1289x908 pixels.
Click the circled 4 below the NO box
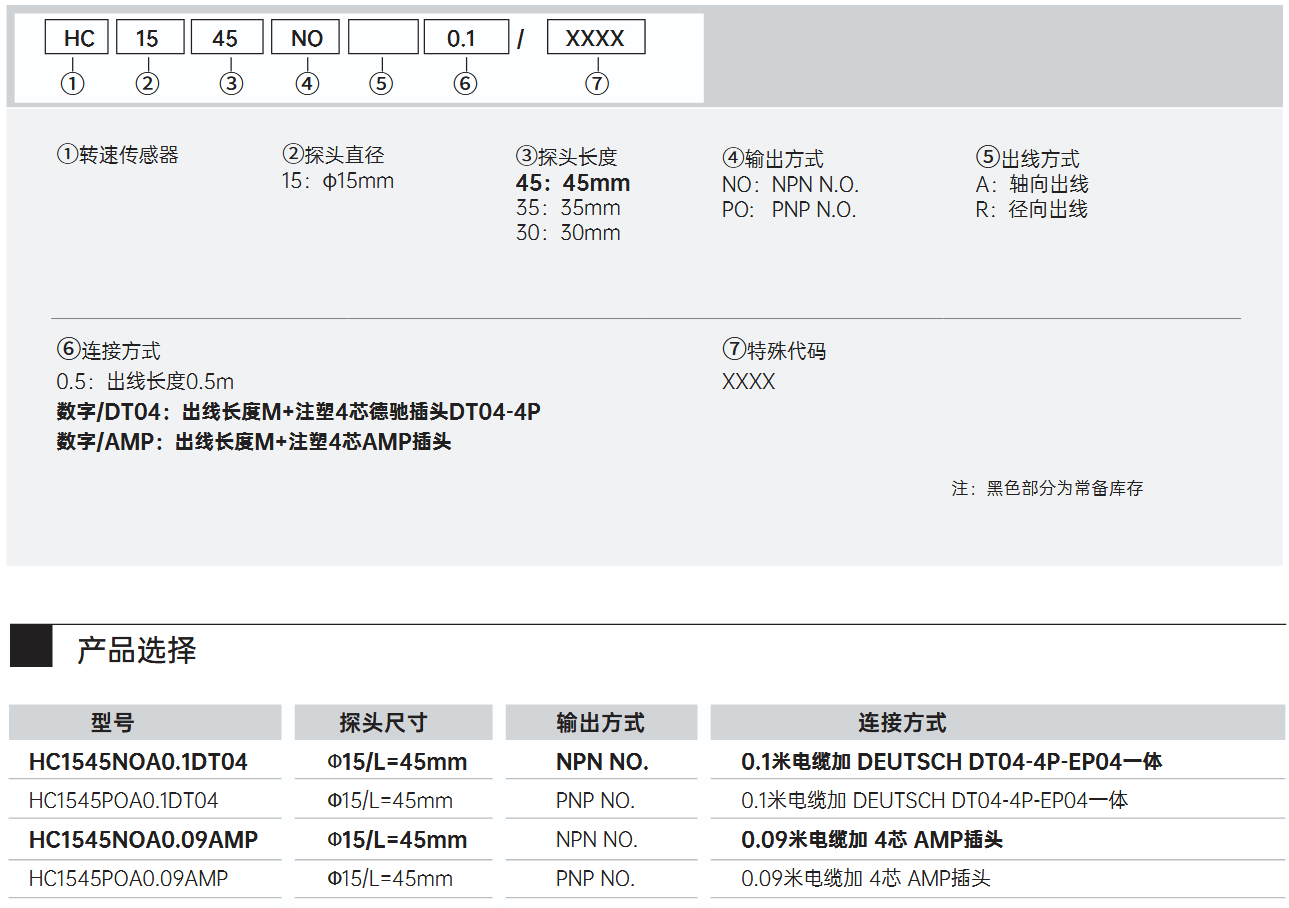tap(308, 84)
